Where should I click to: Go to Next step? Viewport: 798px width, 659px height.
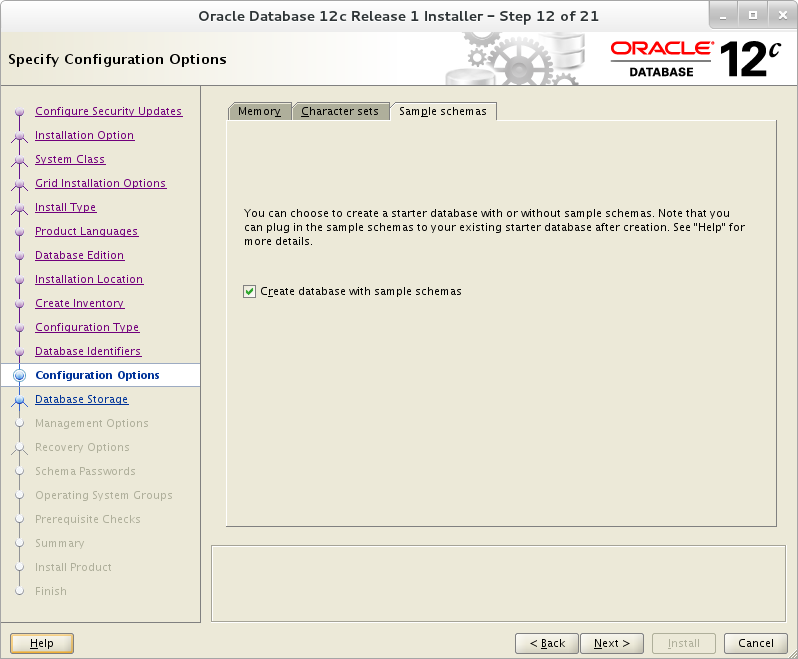pos(612,643)
